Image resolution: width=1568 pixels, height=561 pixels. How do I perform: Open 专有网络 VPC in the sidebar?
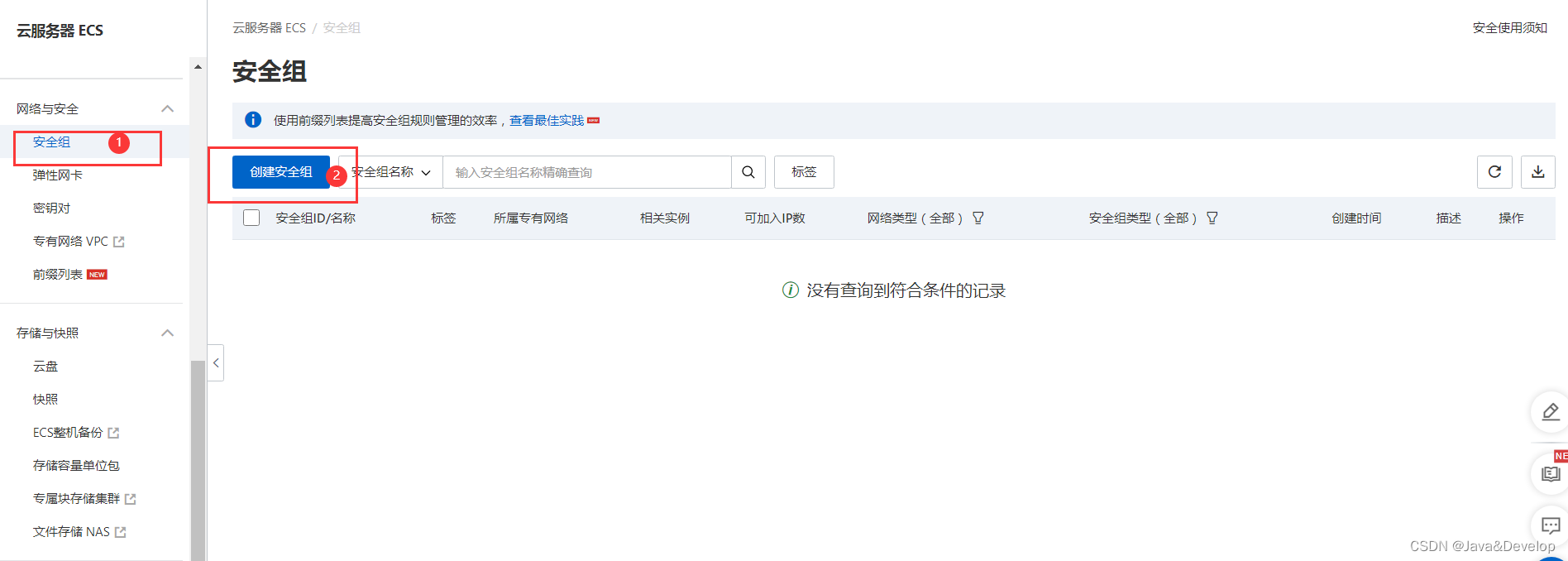click(x=70, y=242)
